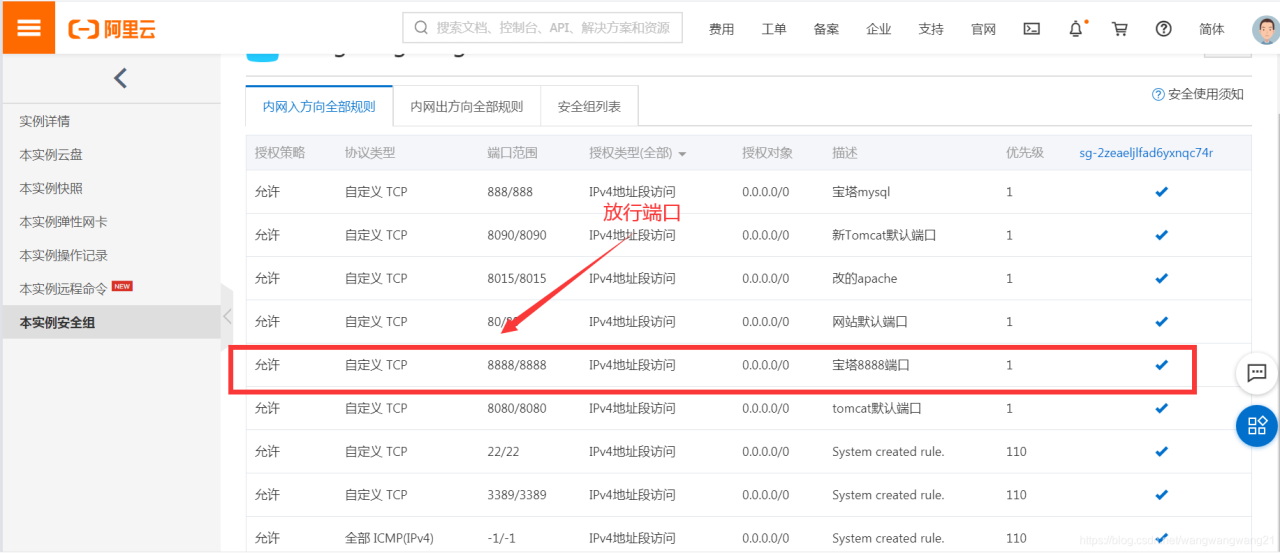The width and height of the screenshot is (1280, 553).
Task: Switch to 安全组列表 tab
Action: [589, 106]
